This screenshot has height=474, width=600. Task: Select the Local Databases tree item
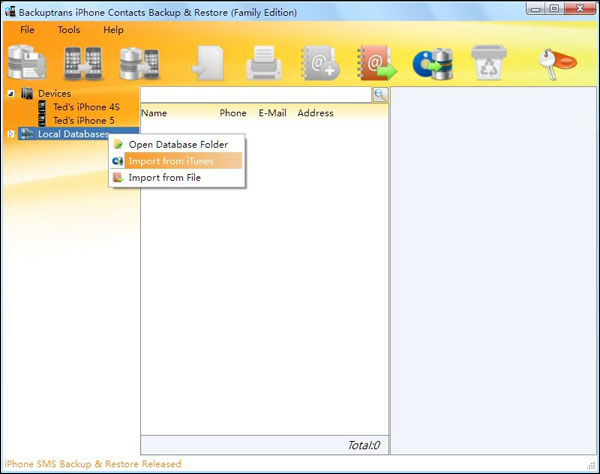[73, 134]
